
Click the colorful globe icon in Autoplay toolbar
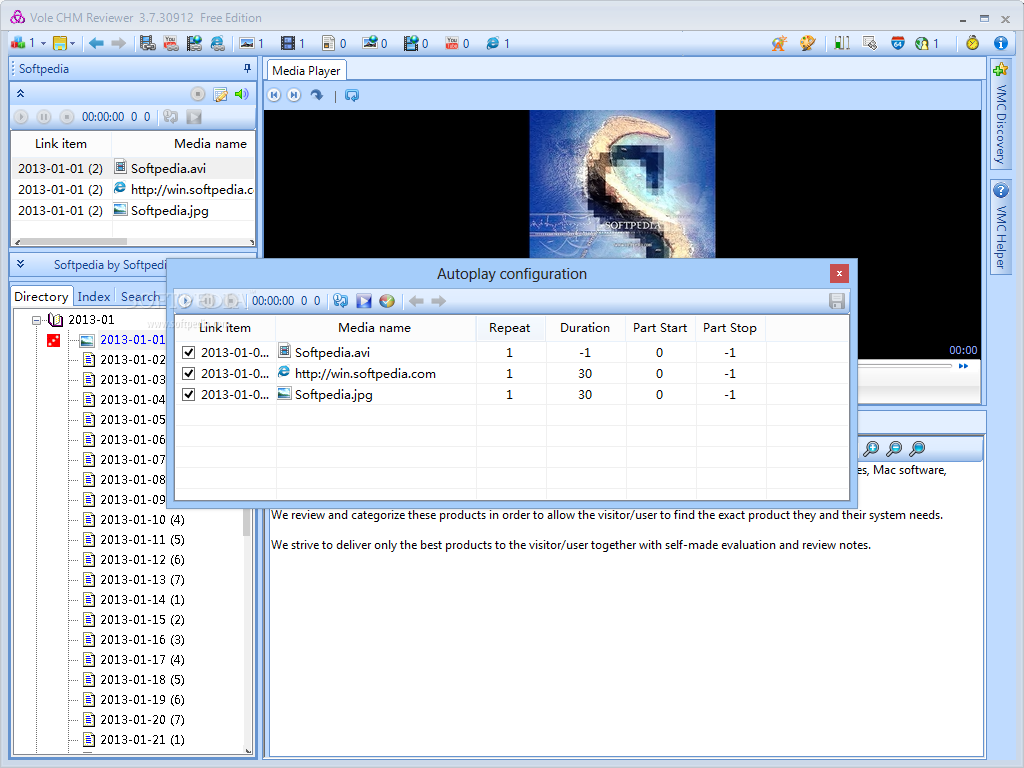coord(387,301)
